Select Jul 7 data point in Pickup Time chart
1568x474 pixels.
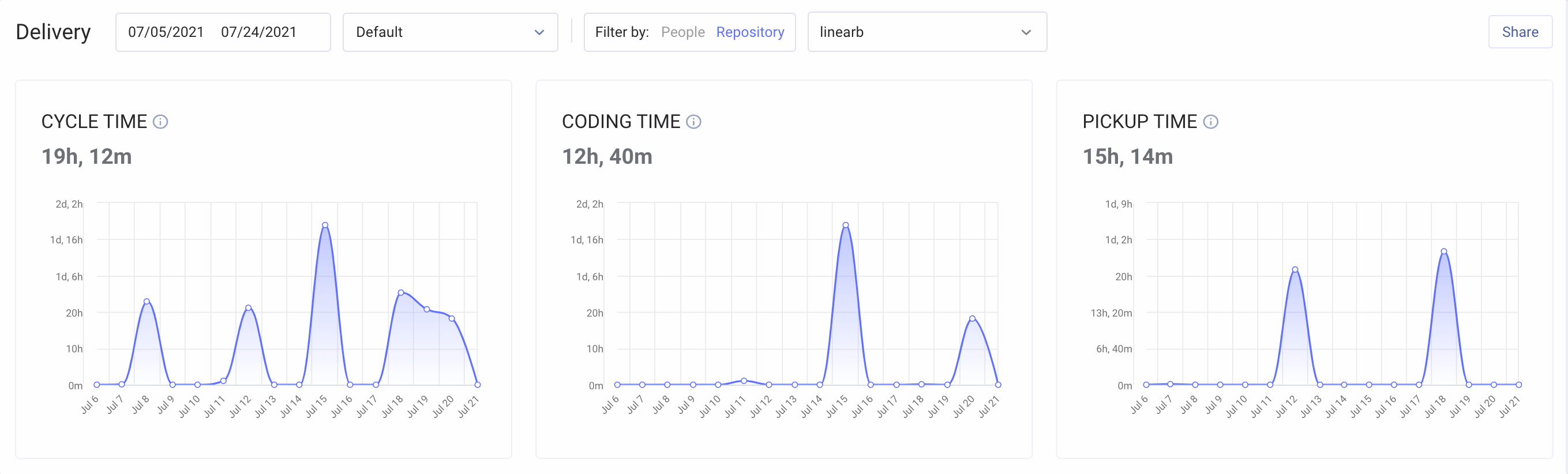point(1170,384)
